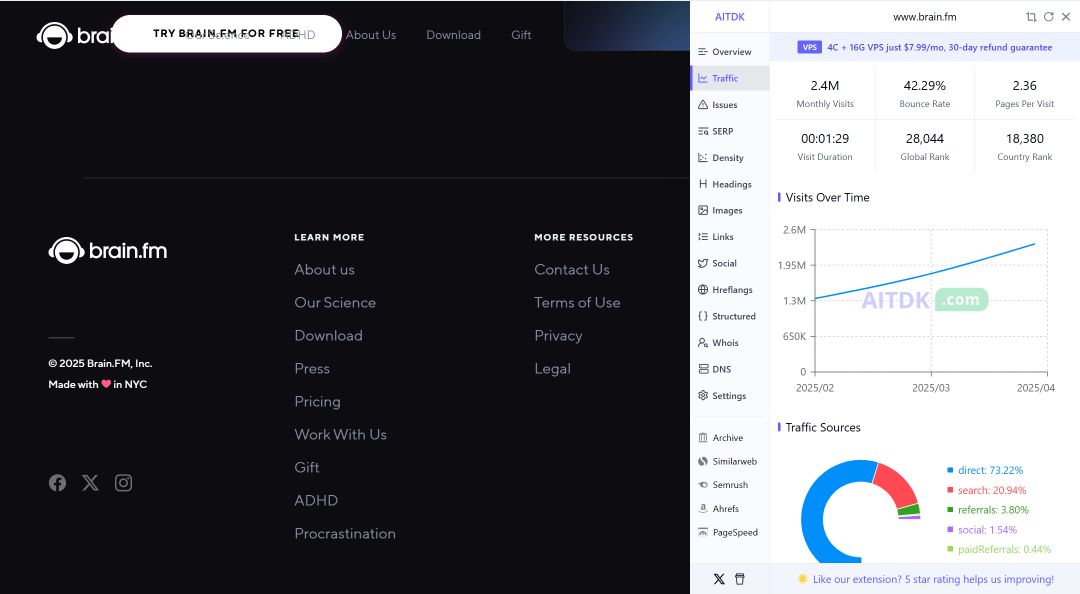Click the X (Twitter) icon in AITDK footer
This screenshot has width=1080, height=594.
[719, 579]
